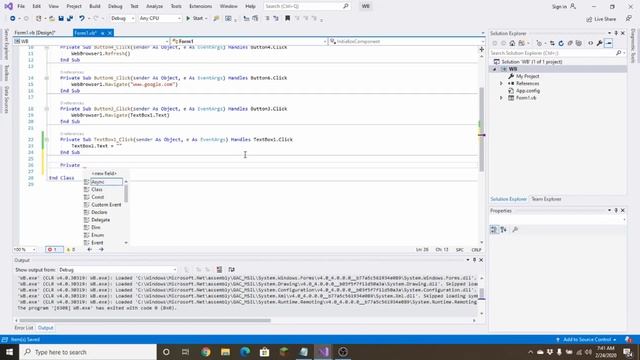Pin the Solution Explorer panel
Viewport: 640px width, 360px height.
tap(616, 33)
